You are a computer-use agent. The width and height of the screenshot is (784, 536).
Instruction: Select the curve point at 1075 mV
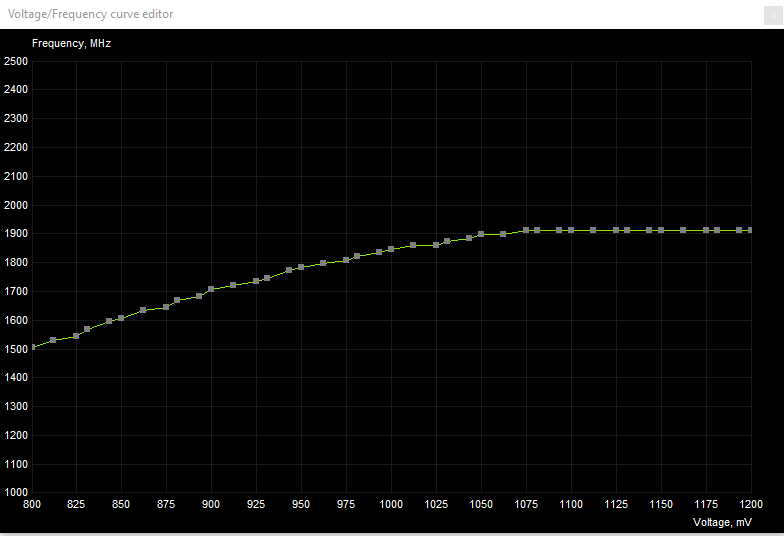click(x=526, y=230)
